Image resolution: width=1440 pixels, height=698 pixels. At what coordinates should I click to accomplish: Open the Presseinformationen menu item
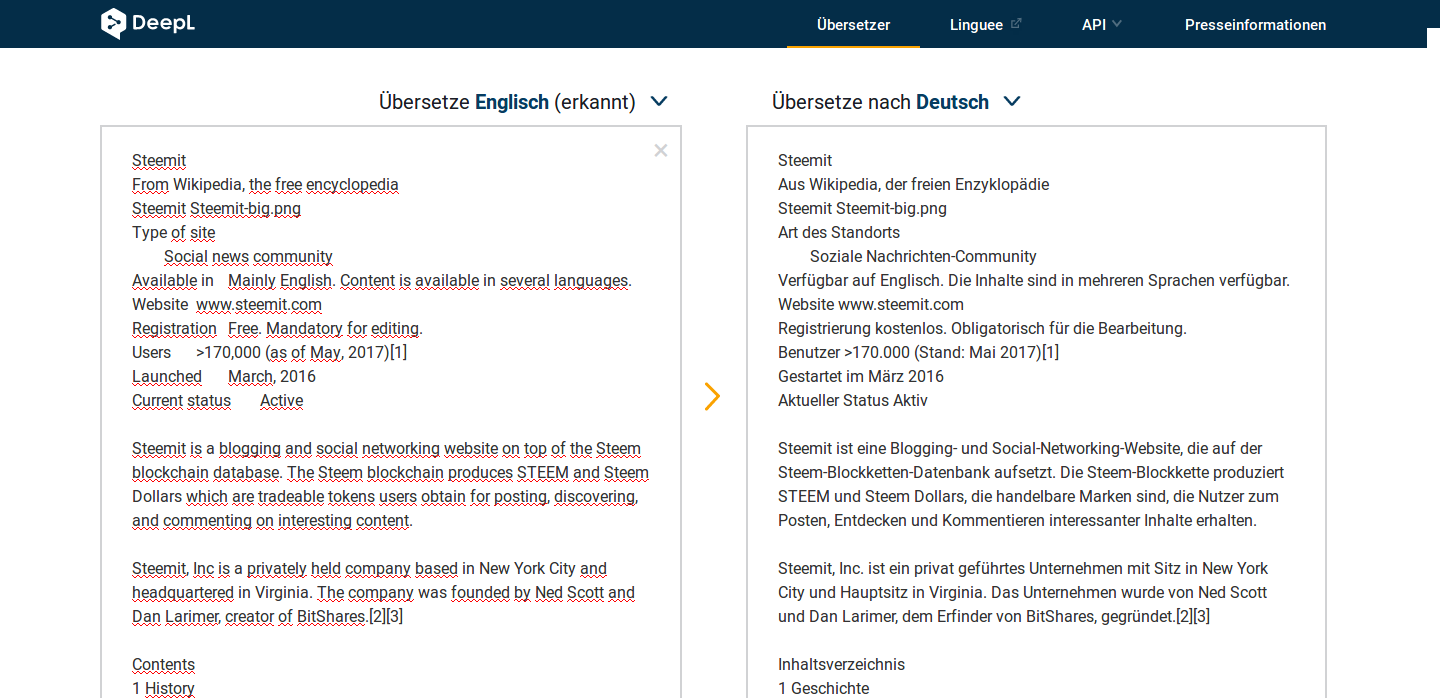tap(1255, 24)
